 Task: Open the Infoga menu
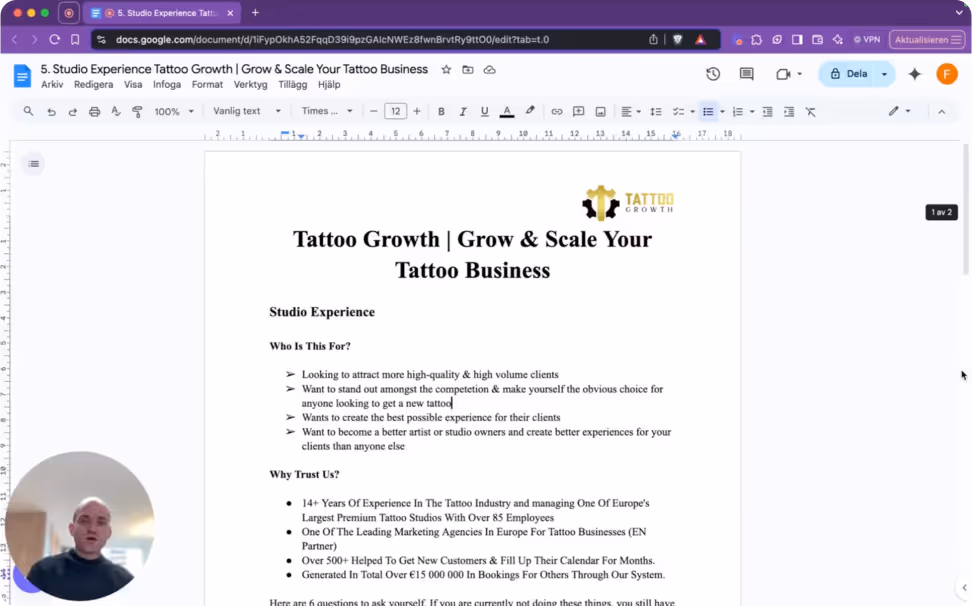[167, 84]
